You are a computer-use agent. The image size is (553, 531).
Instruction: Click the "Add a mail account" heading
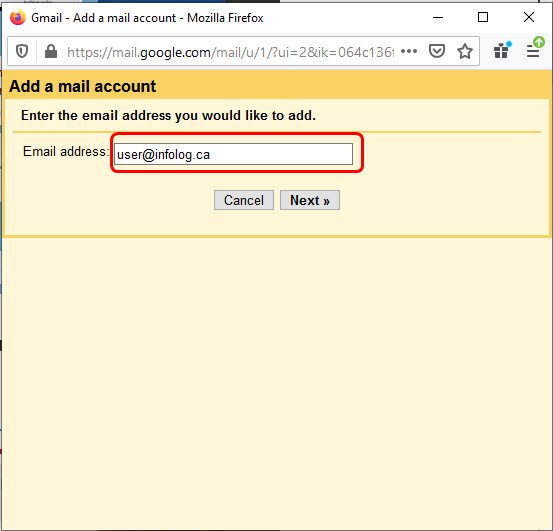83,86
